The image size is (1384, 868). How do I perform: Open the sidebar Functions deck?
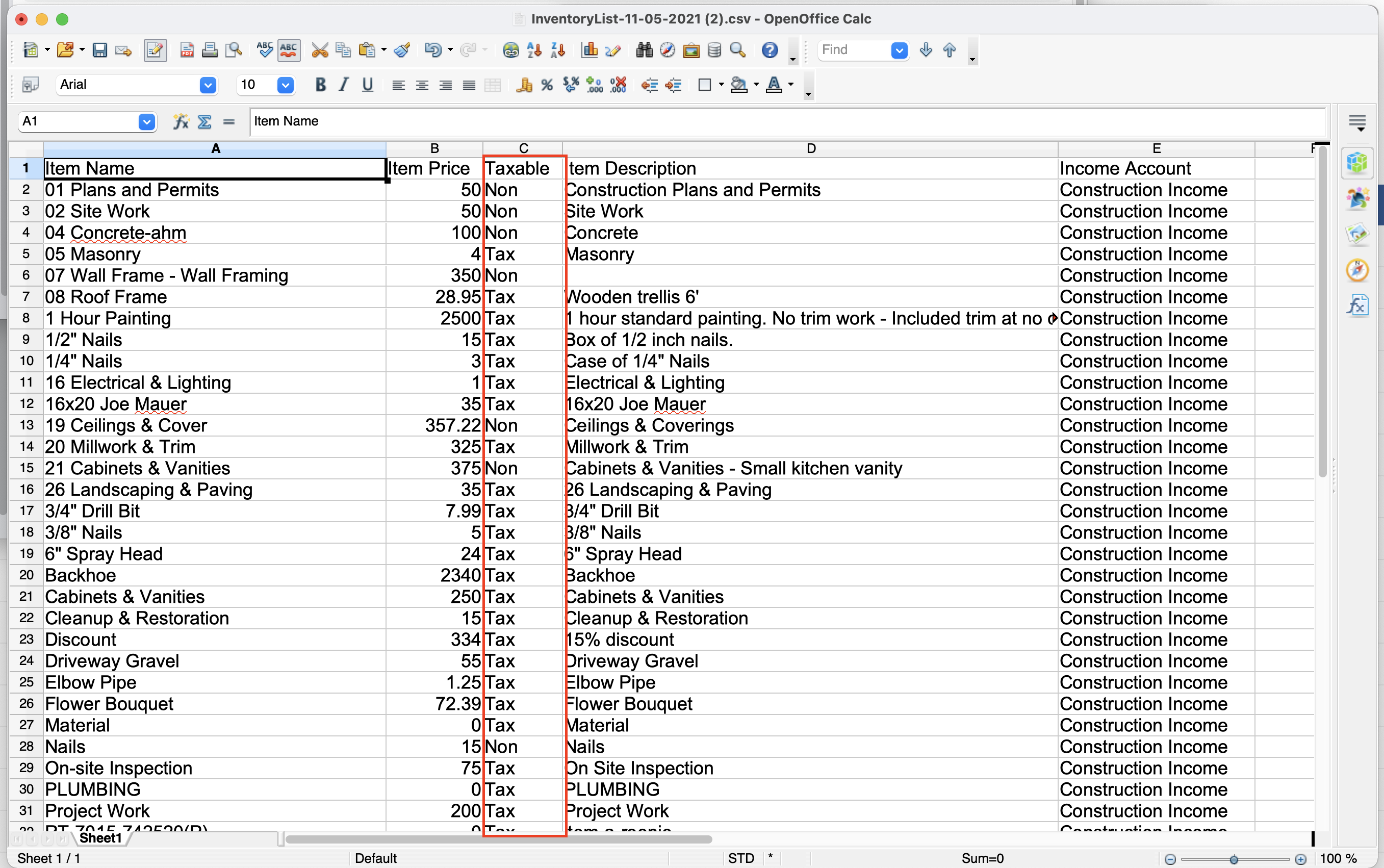click(x=1357, y=305)
